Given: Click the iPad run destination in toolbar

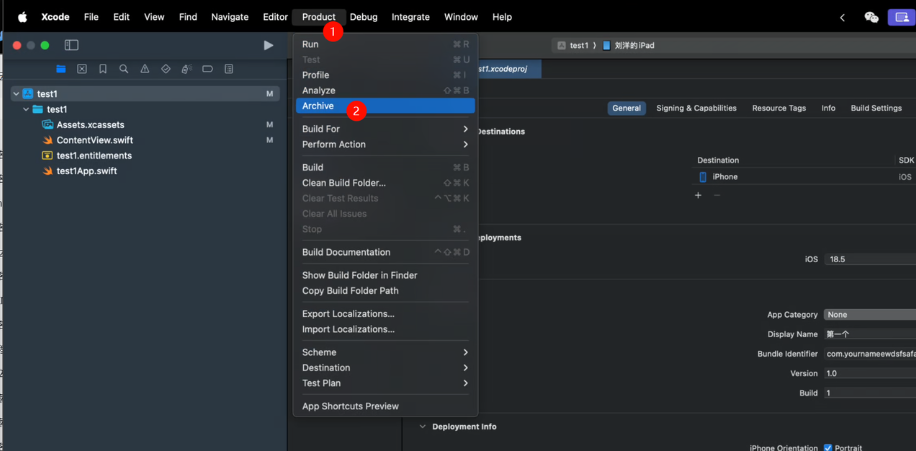Looking at the screenshot, I should click(x=629, y=45).
